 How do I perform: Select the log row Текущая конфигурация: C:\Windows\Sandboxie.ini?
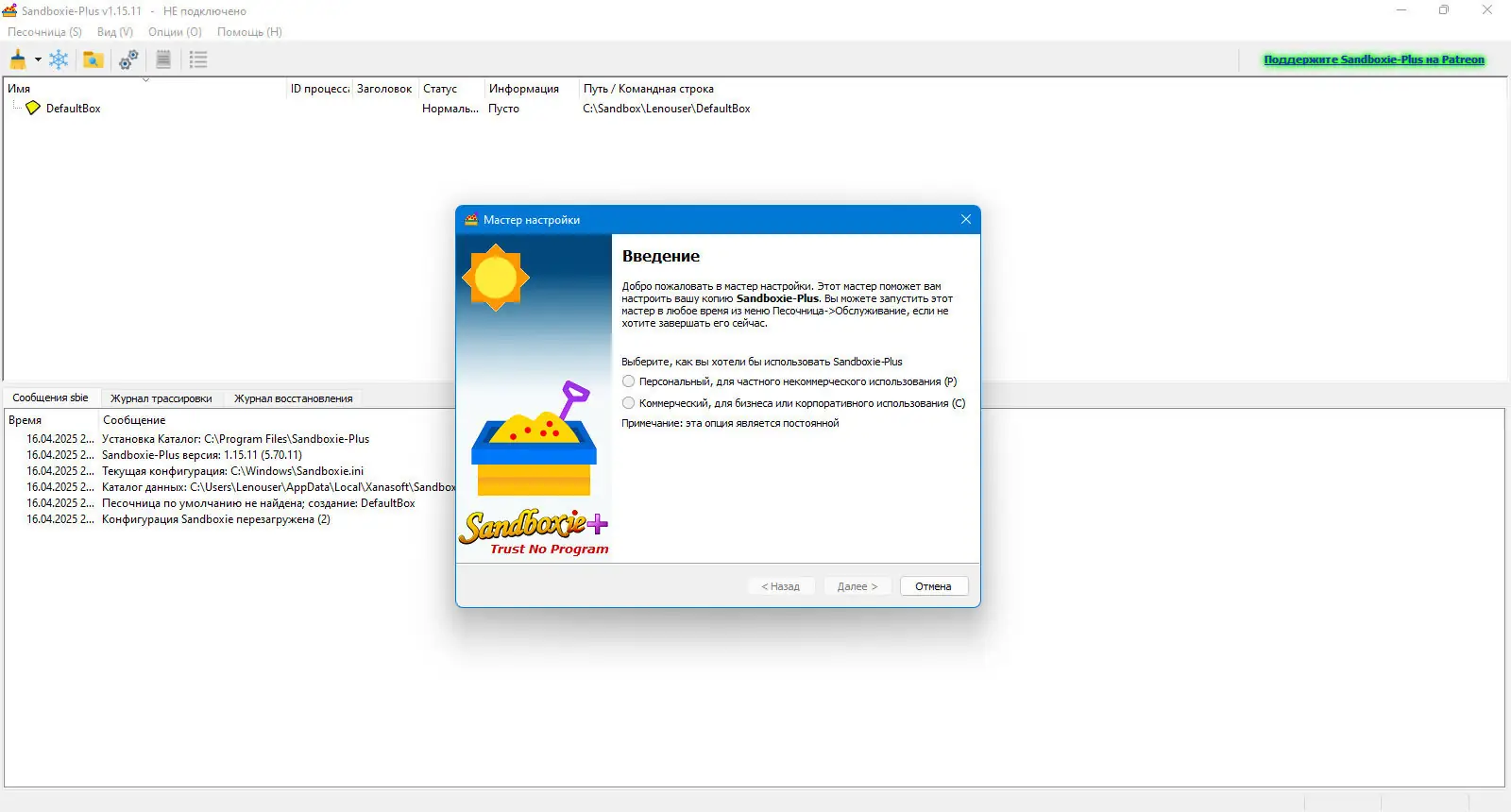pyautogui.click(x=231, y=471)
